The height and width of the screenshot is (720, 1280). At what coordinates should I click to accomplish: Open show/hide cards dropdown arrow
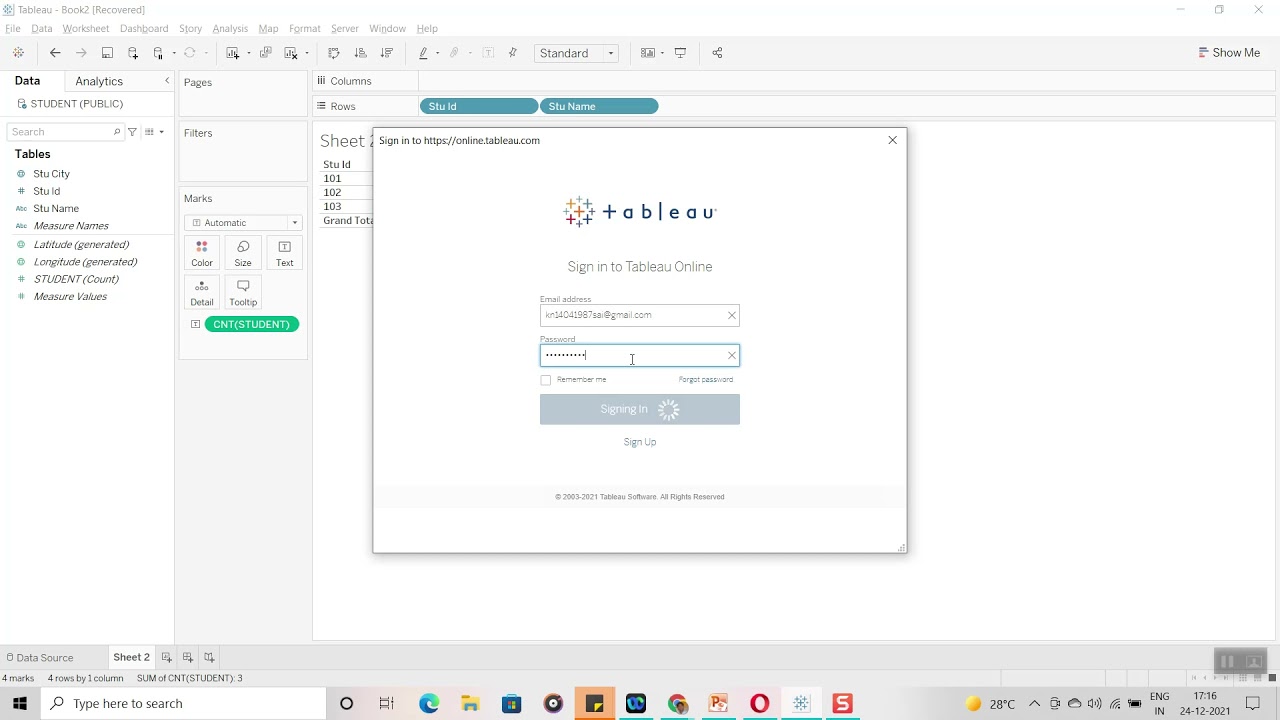pos(662,53)
